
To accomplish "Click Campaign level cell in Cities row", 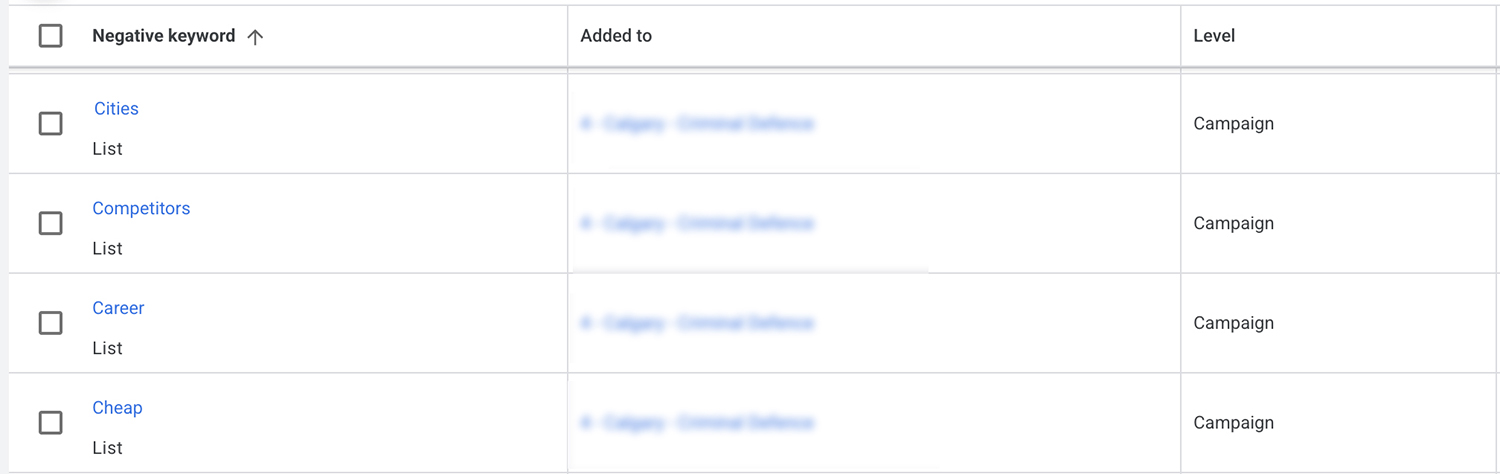I will pyautogui.click(x=1233, y=124).
